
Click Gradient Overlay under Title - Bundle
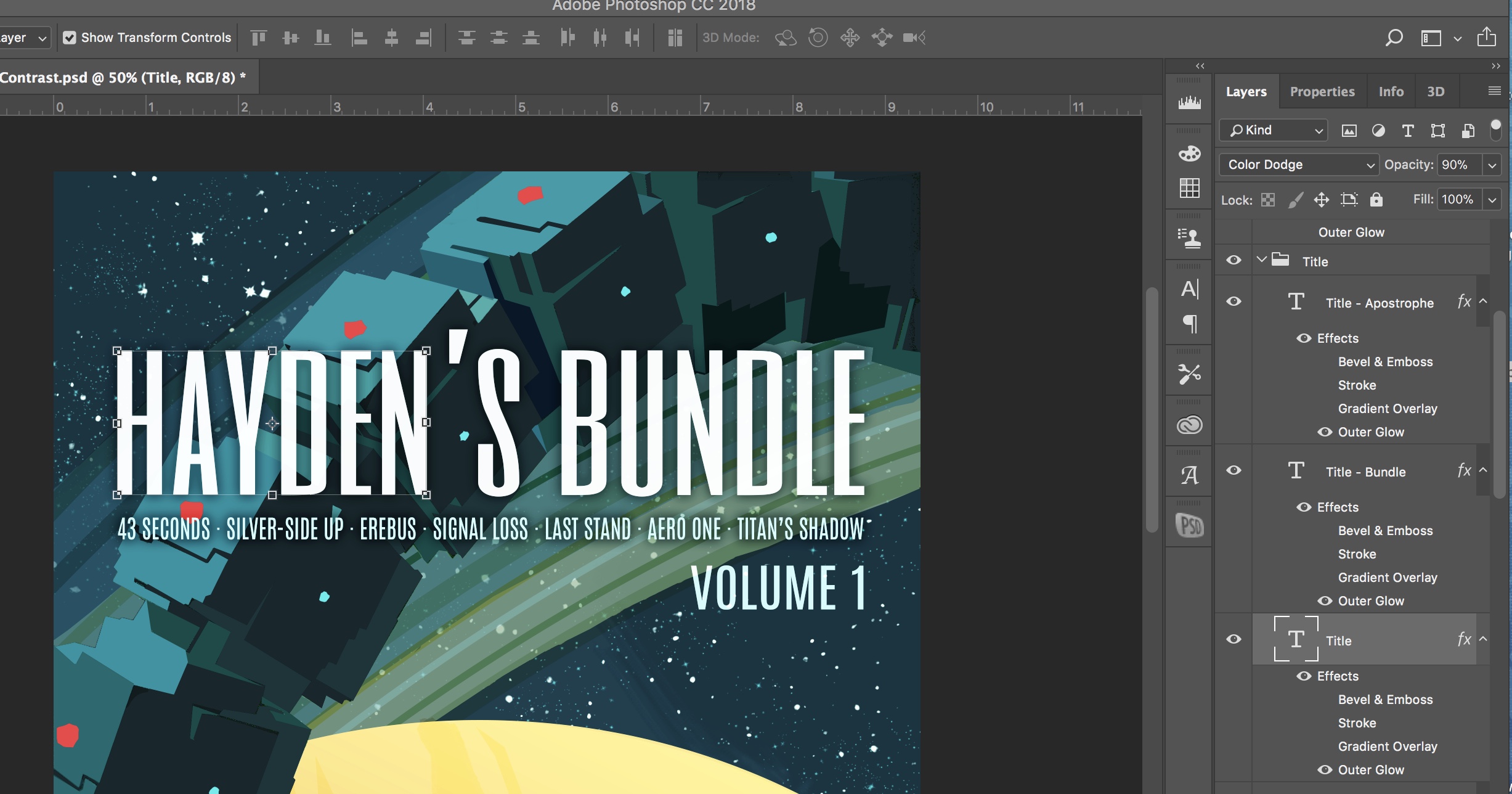1388,578
